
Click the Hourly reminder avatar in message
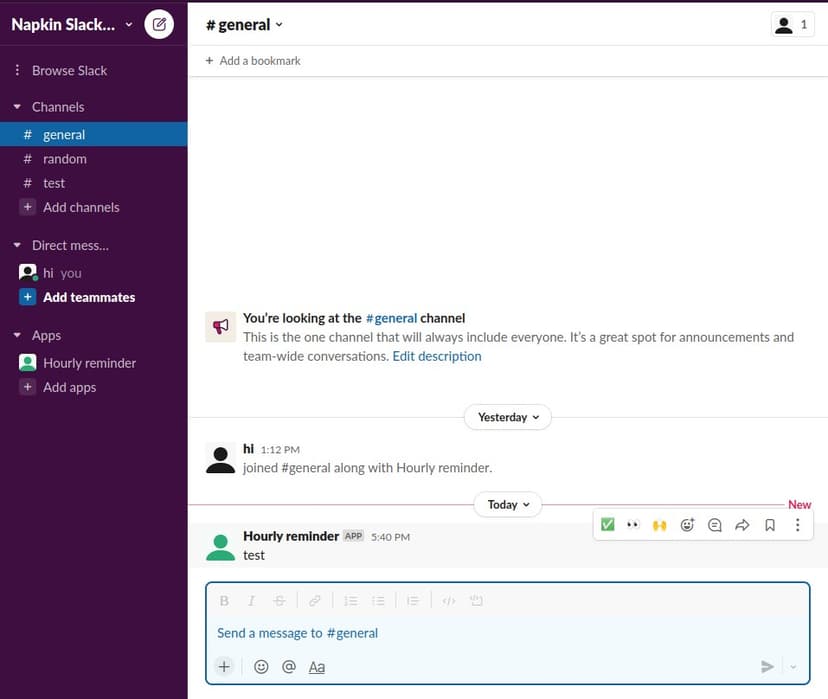coord(220,546)
